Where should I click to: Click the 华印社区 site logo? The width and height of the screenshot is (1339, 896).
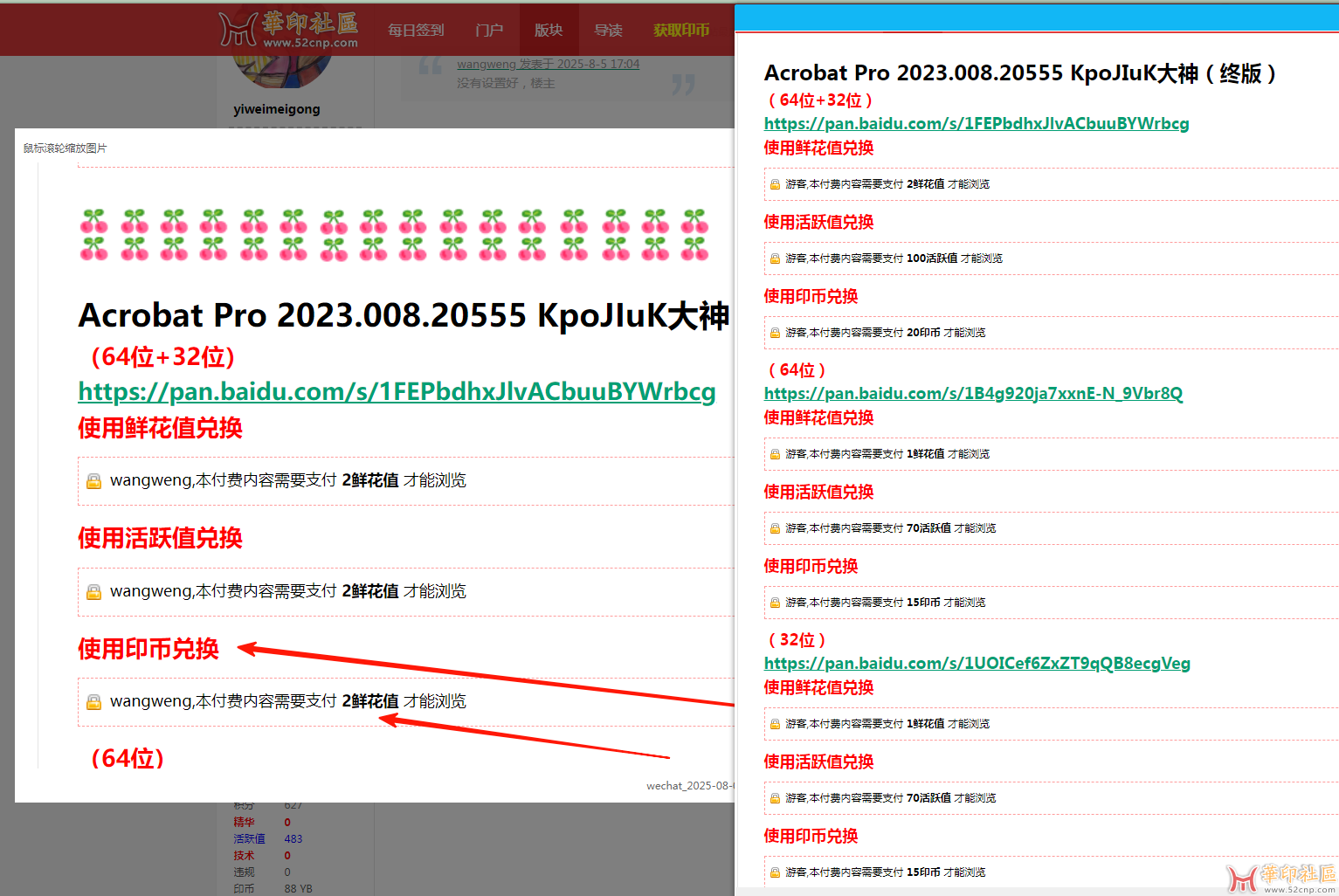(x=288, y=29)
